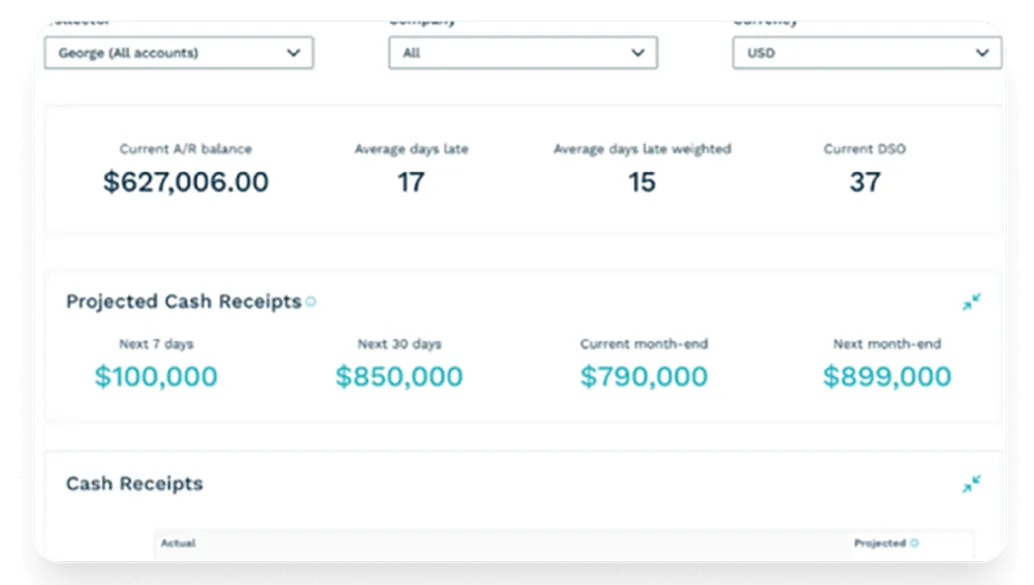View the Projected column info icon

(916, 541)
